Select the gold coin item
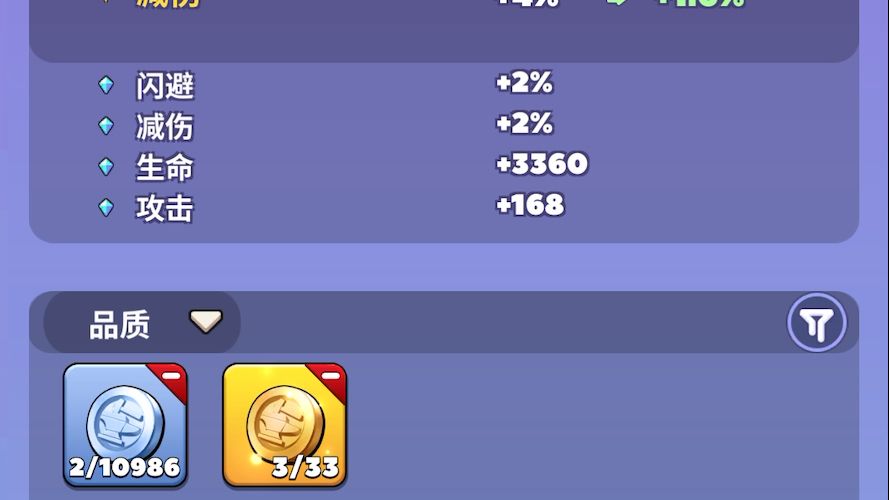This screenshot has height=500, width=889. (x=285, y=425)
